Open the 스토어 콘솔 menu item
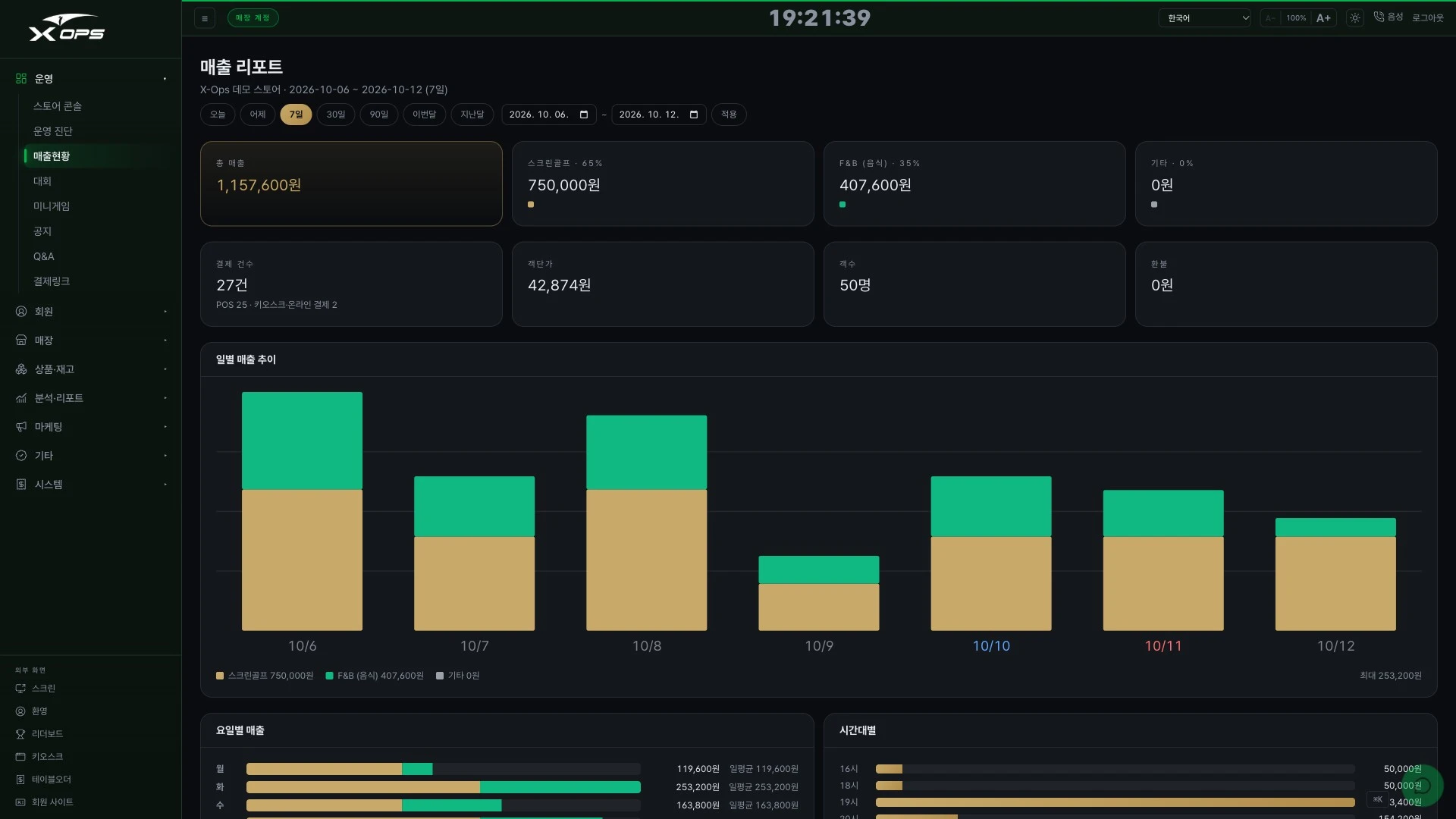1456x819 pixels. (x=58, y=106)
